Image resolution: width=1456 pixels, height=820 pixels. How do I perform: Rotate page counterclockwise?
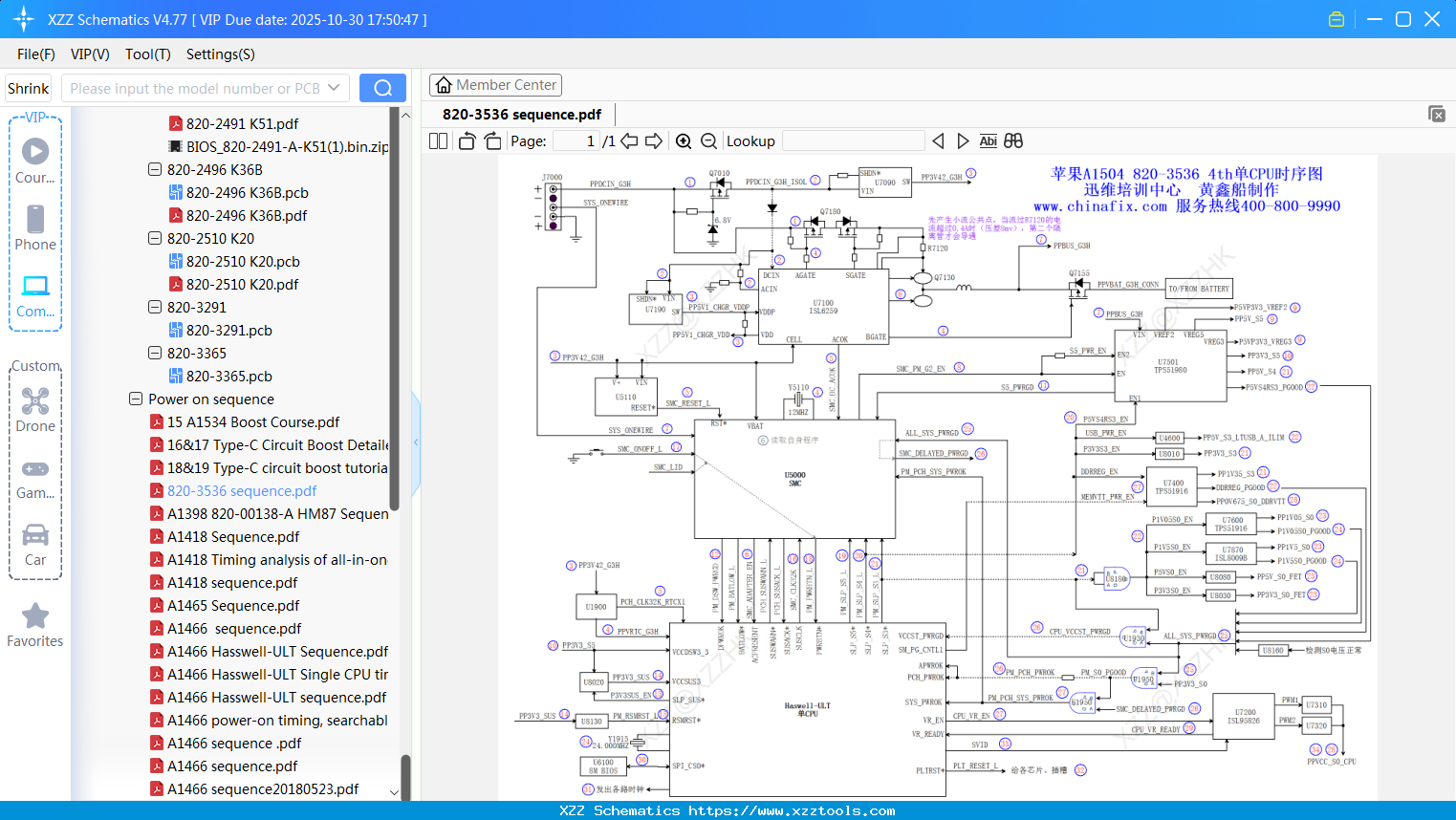tap(467, 141)
